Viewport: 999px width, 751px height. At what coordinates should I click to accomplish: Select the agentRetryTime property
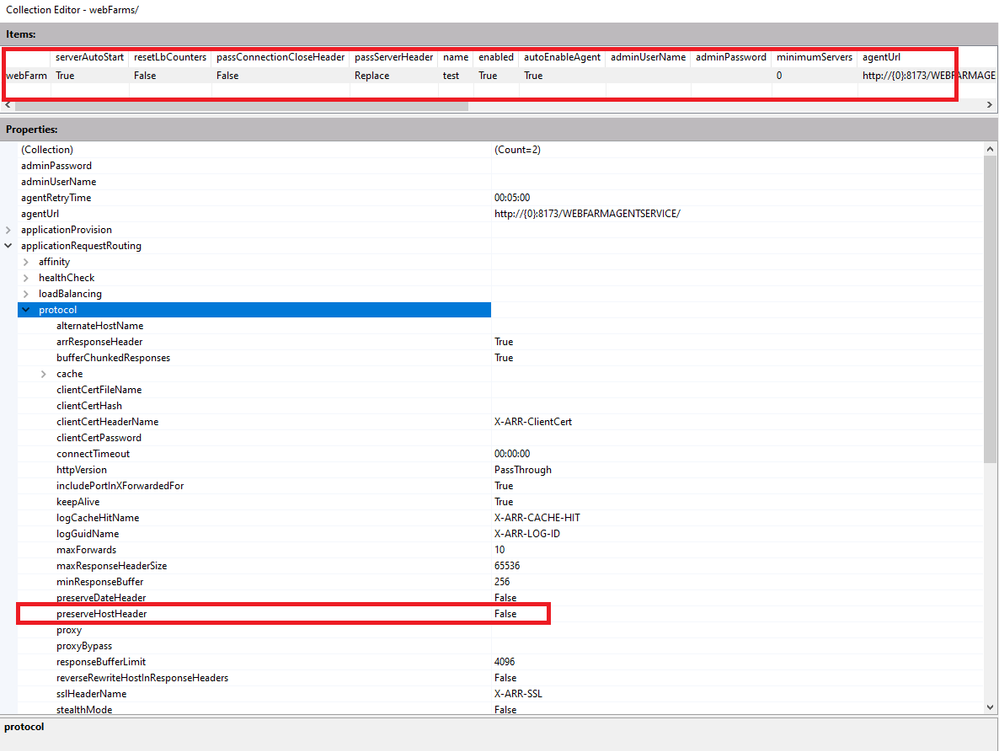tap(56, 197)
